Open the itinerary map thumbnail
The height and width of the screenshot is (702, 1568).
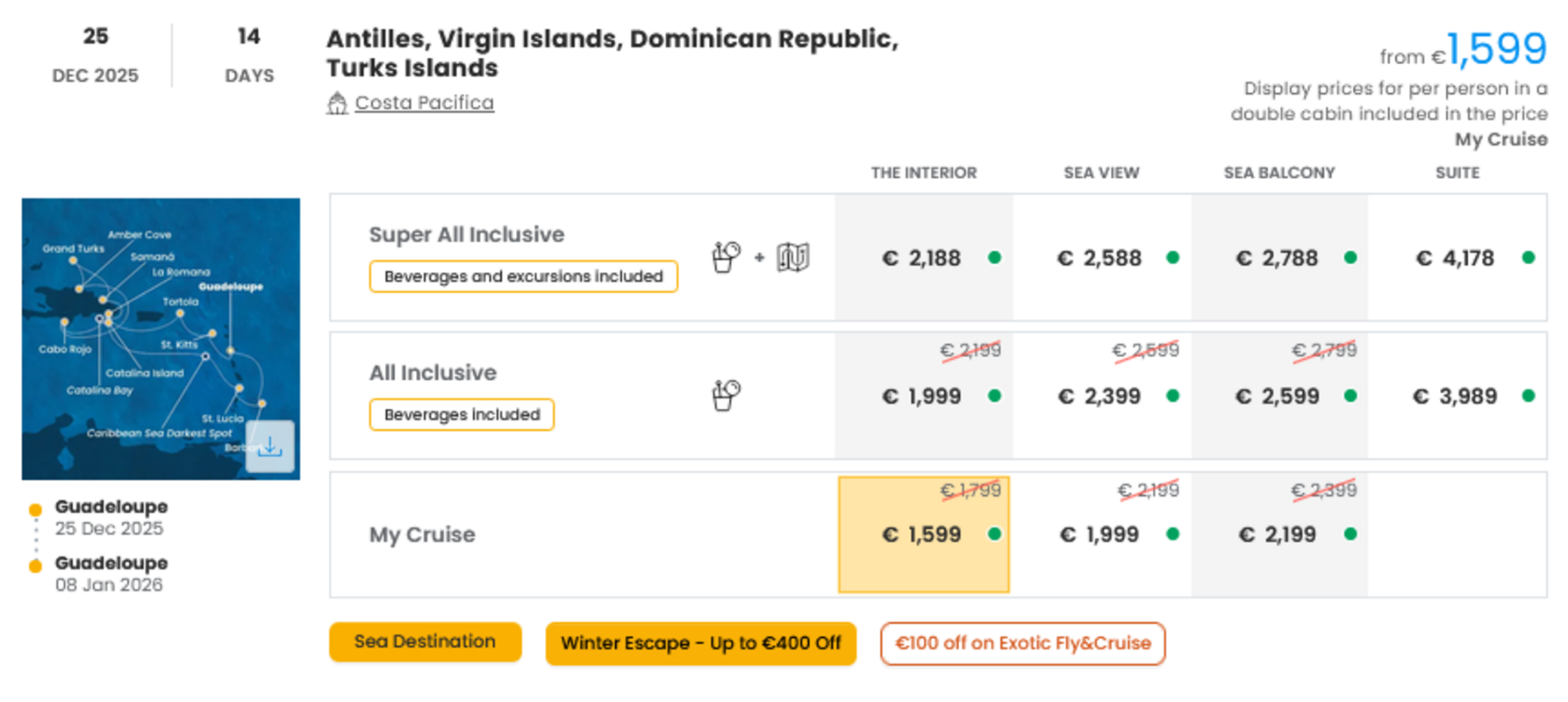(x=161, y=339)
